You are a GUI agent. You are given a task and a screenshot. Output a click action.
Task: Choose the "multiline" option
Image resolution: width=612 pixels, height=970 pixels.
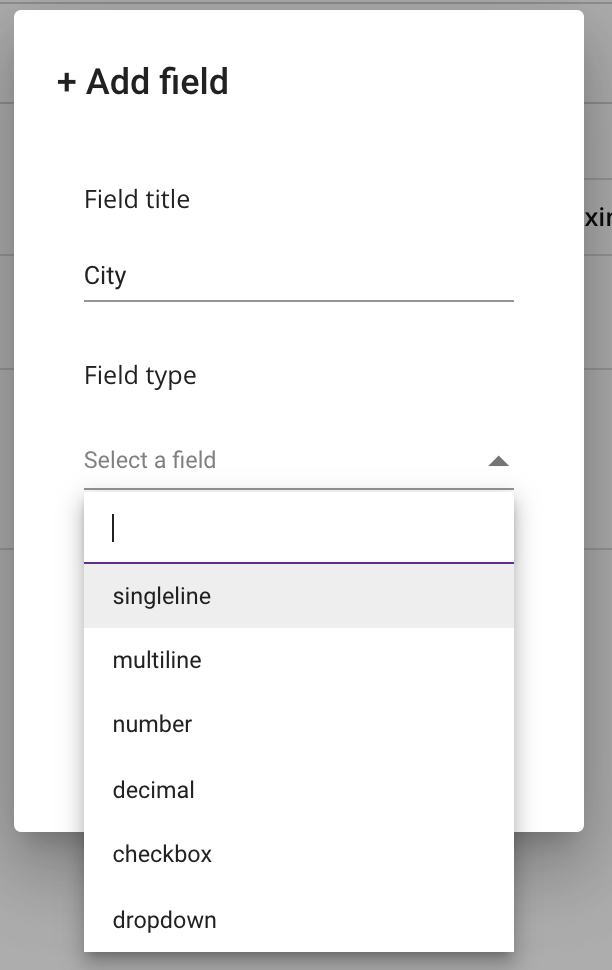(155, 660)
